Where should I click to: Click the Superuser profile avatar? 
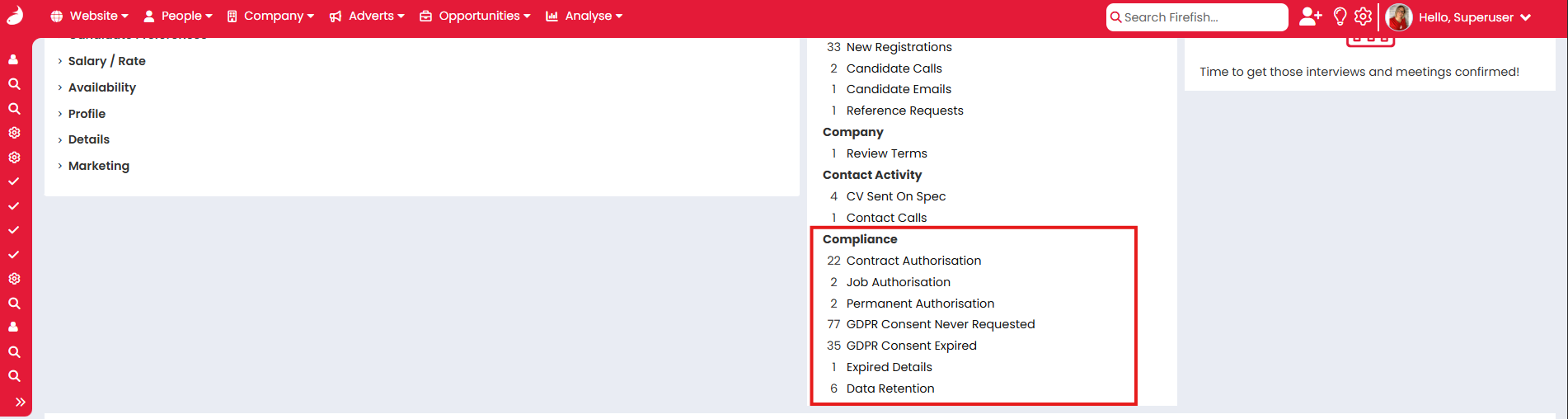(x=1399, y=16)
